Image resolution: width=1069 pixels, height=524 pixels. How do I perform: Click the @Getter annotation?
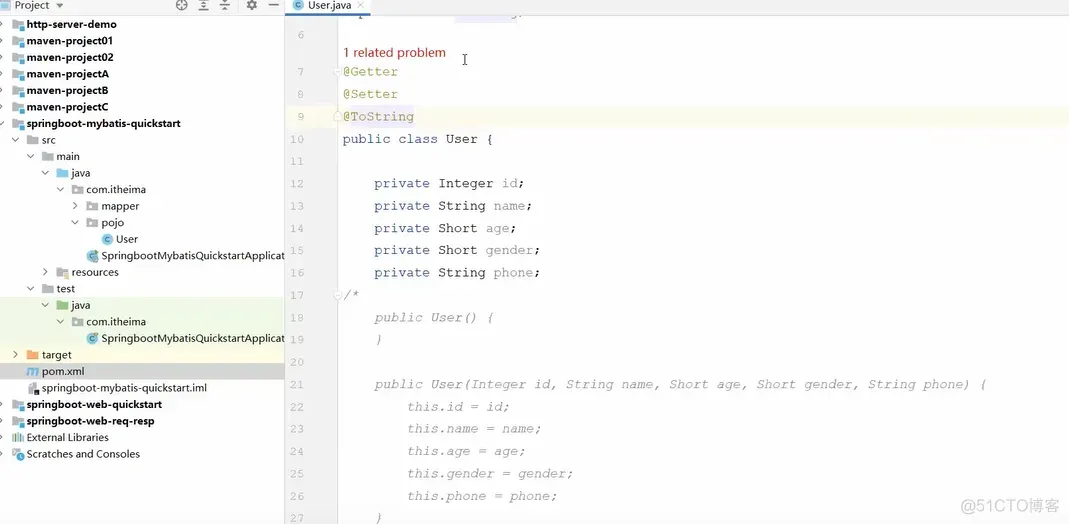point(370,72)
